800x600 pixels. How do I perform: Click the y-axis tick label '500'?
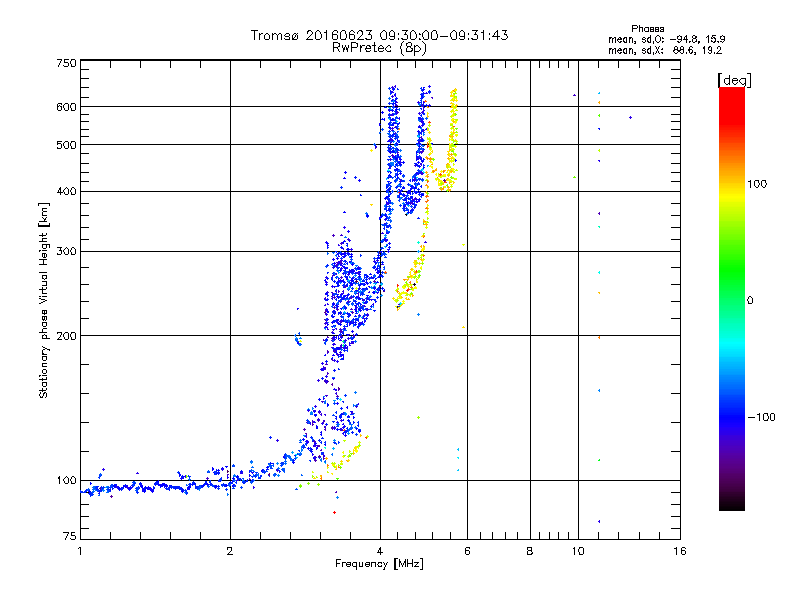[66, 145]
